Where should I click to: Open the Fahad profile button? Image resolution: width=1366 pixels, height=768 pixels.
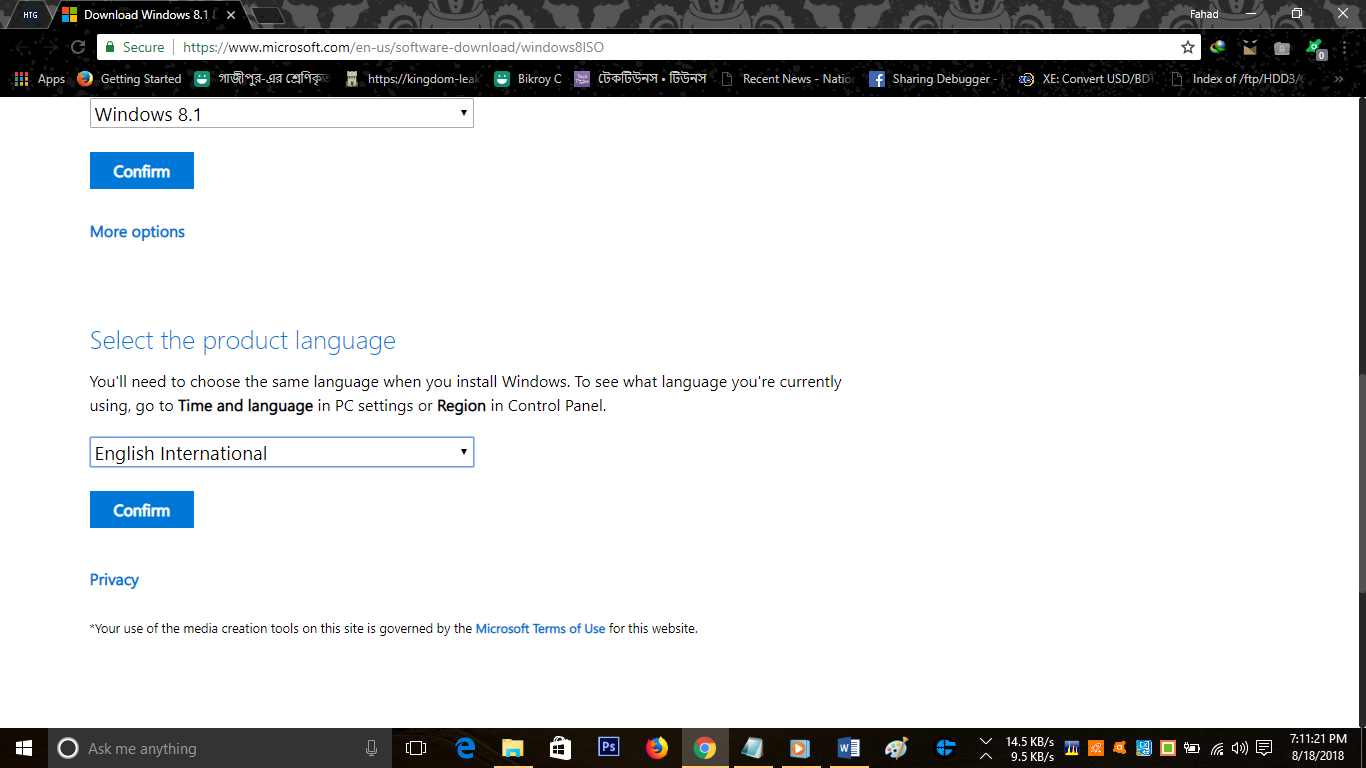click(1204, 14)
